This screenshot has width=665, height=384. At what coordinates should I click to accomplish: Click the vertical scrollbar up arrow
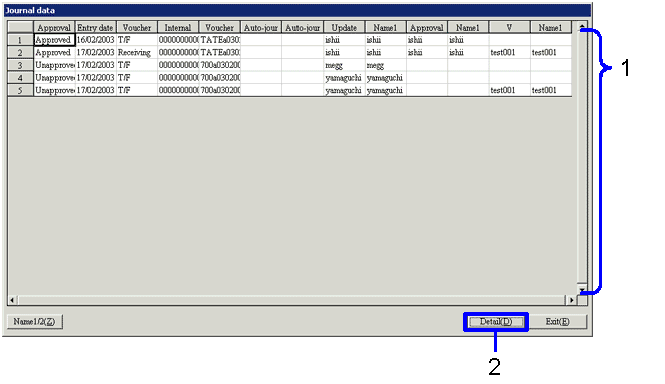tap(582, 26)
